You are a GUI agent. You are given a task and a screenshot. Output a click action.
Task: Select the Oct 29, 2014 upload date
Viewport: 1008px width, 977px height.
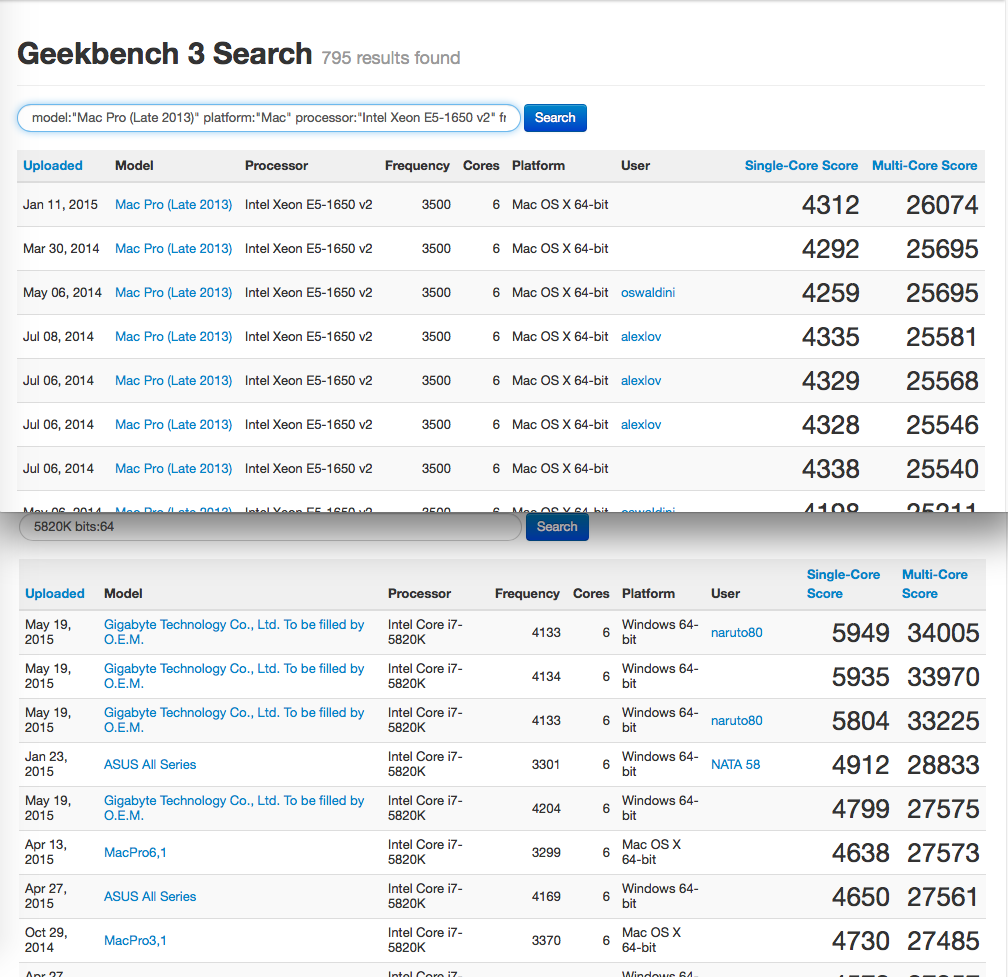(x=46, y=940)
